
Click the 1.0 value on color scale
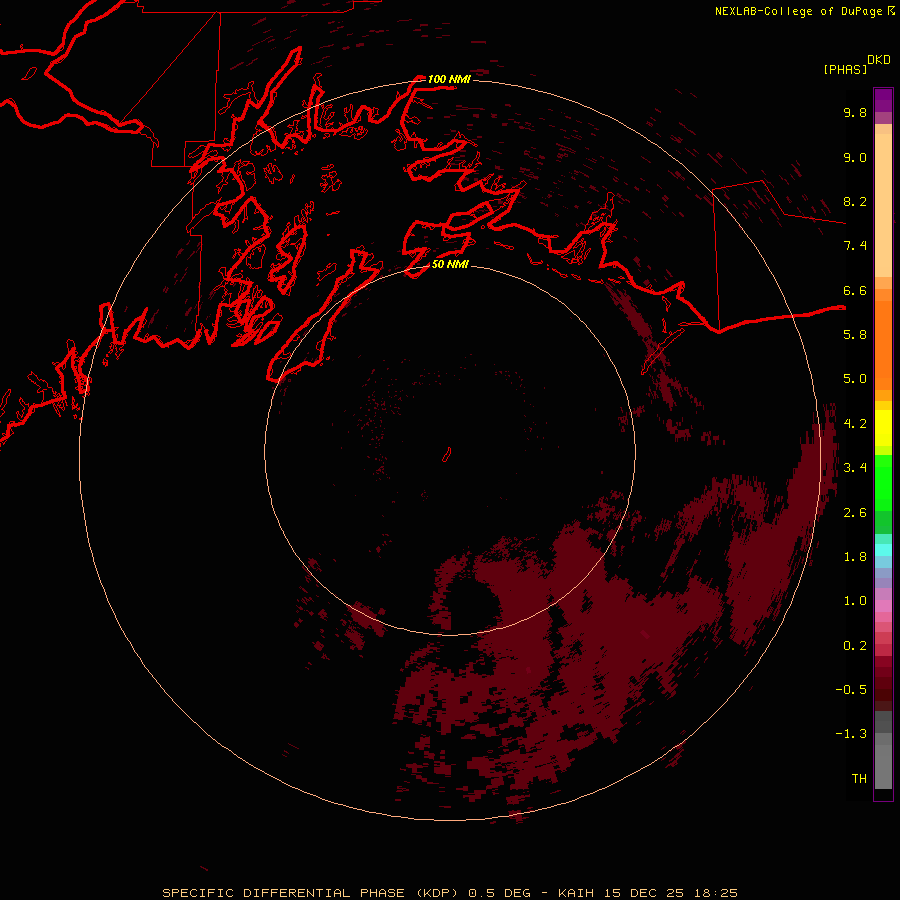[855, 601]
